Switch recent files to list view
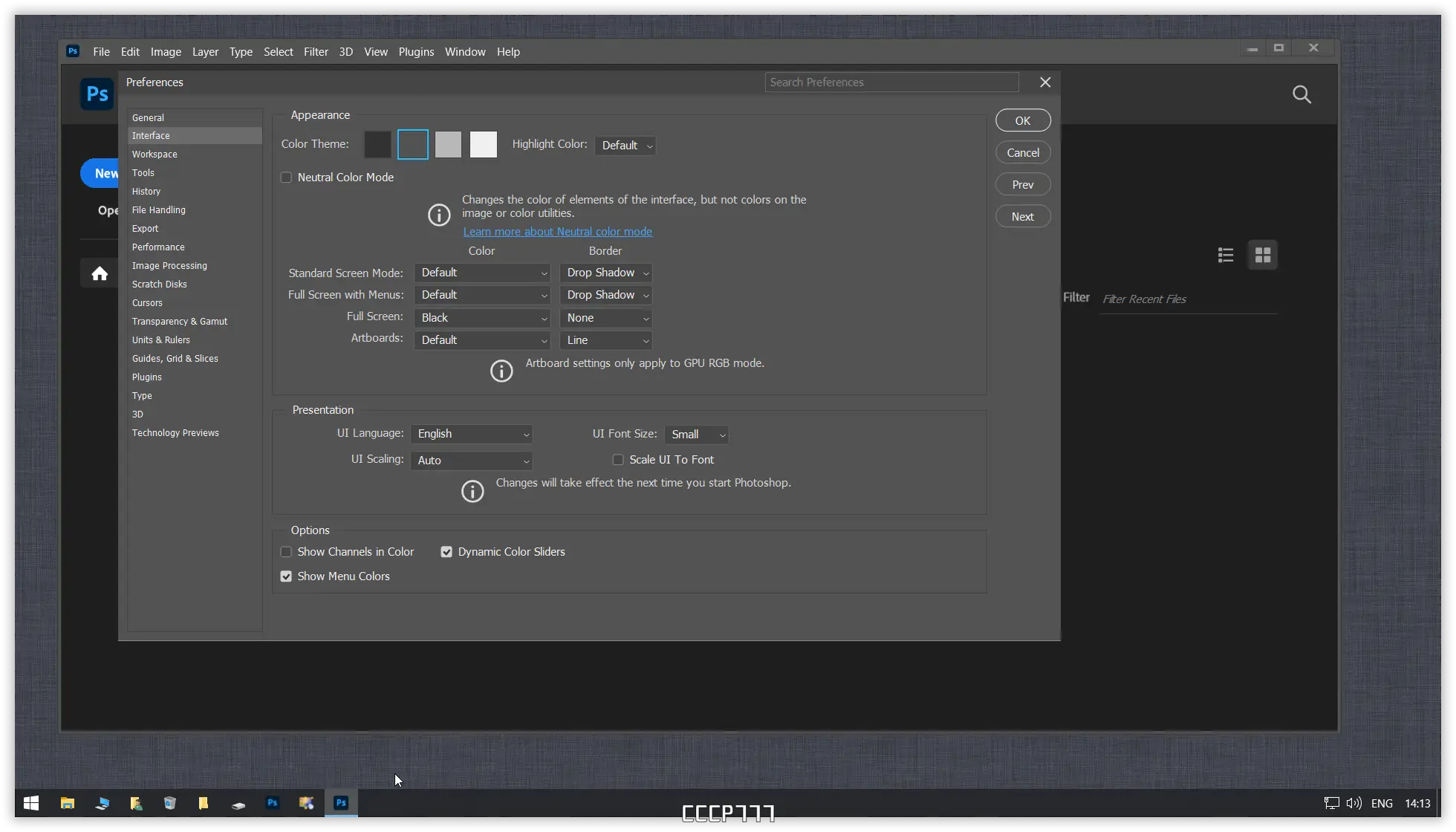This screenshot has height=832, width=1456. 1226,256
